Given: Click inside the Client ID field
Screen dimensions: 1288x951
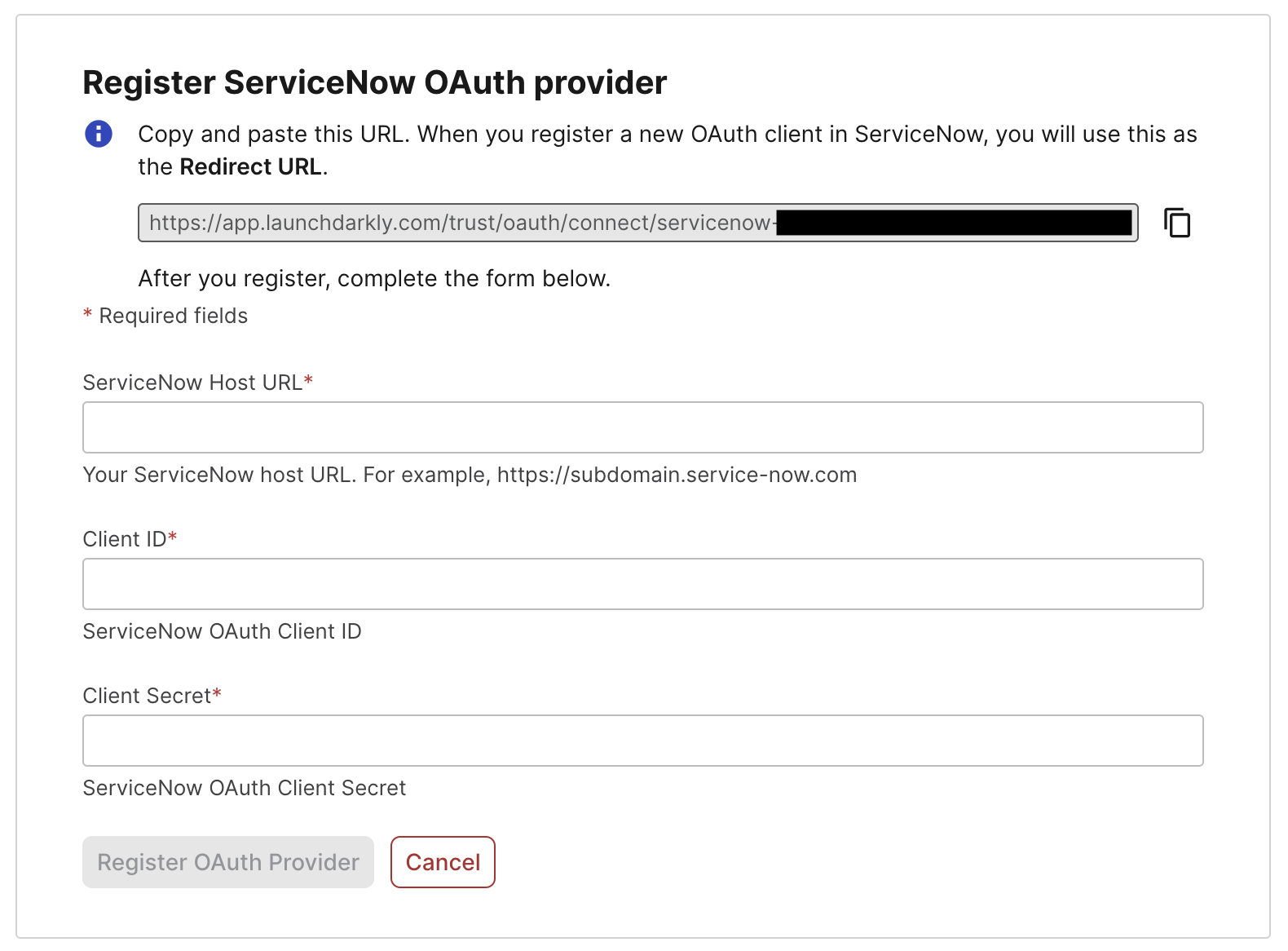Looking at the screenshot, I should (642, 583).
